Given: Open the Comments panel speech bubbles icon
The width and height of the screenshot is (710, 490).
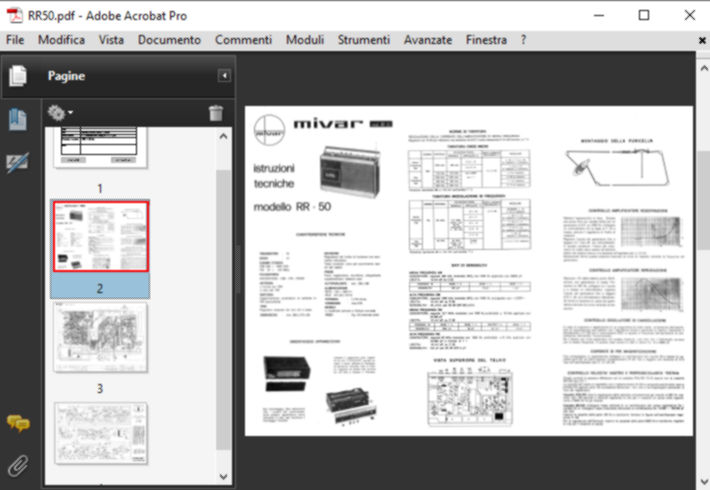Looking at the screenshot, I should point(18,423).
